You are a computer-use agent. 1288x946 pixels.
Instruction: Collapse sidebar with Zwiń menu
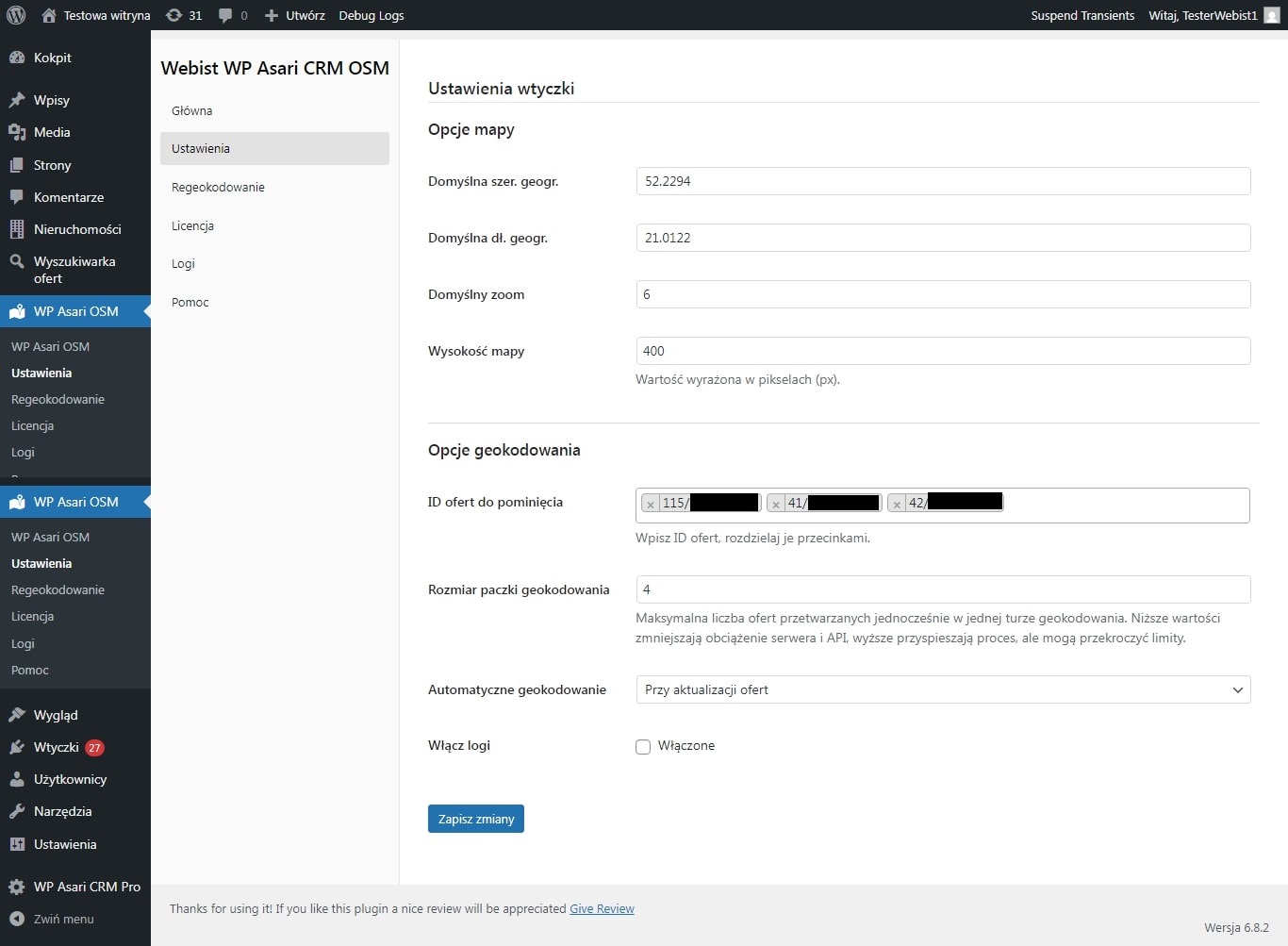[x=63, y=919]
